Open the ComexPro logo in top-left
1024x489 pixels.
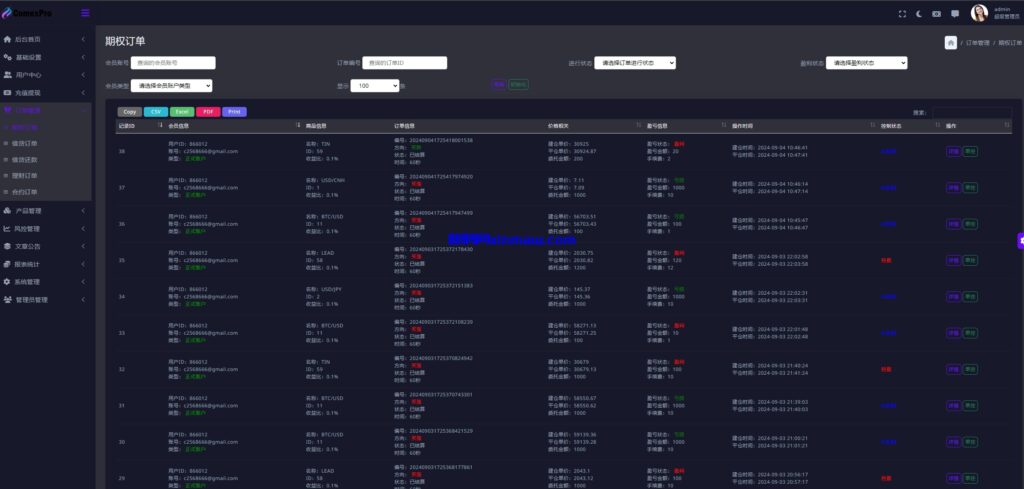[27, 13]
